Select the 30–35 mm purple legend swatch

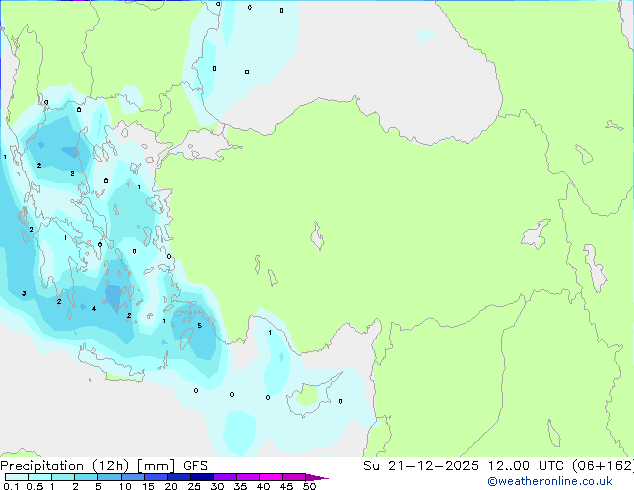pyautogui.click(x=225, y=477)
